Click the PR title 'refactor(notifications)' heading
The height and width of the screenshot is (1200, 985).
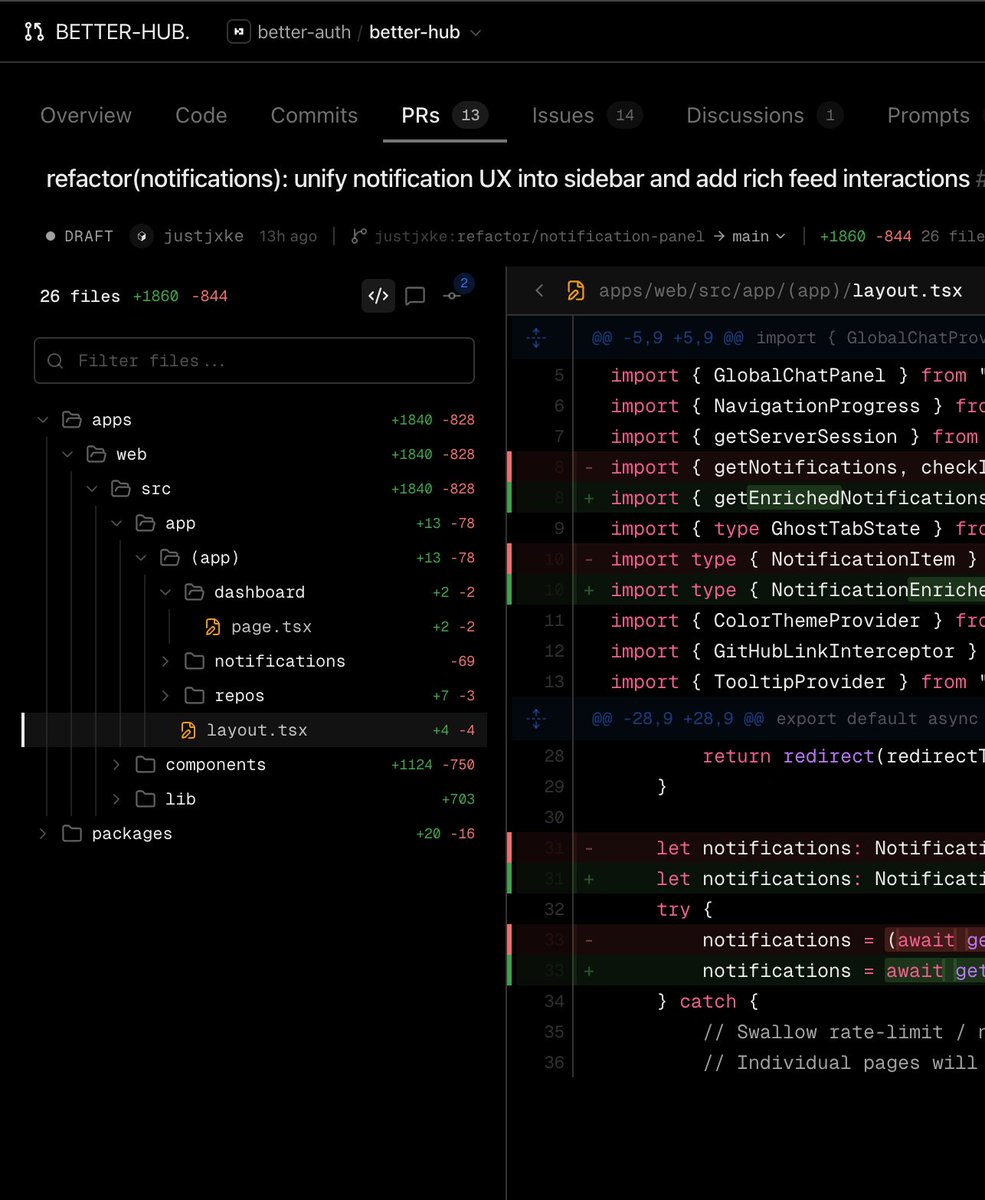(x=508, y=179)
